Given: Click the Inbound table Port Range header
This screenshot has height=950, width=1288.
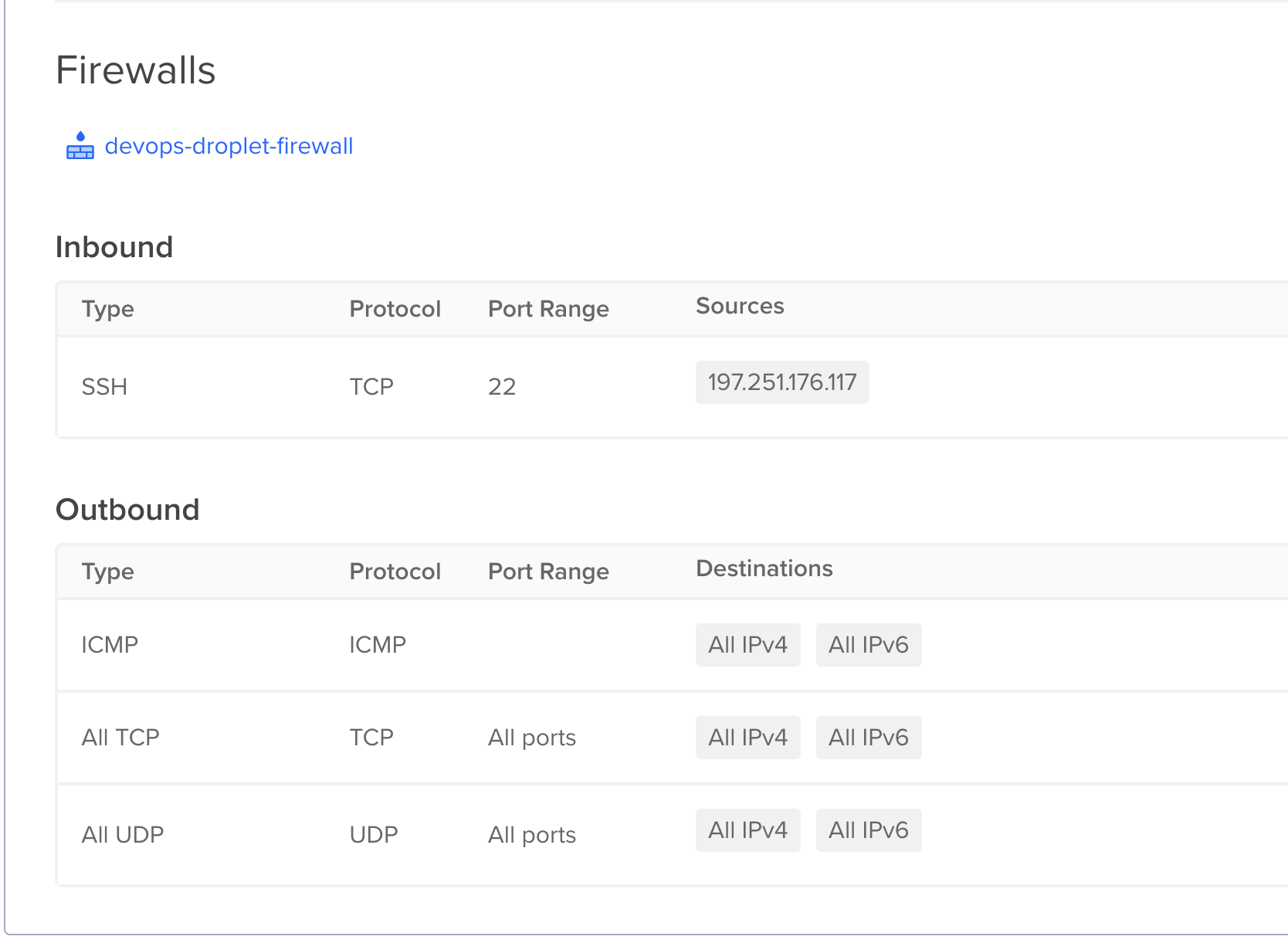Looking at the screenshot, I should click(547, 309).
